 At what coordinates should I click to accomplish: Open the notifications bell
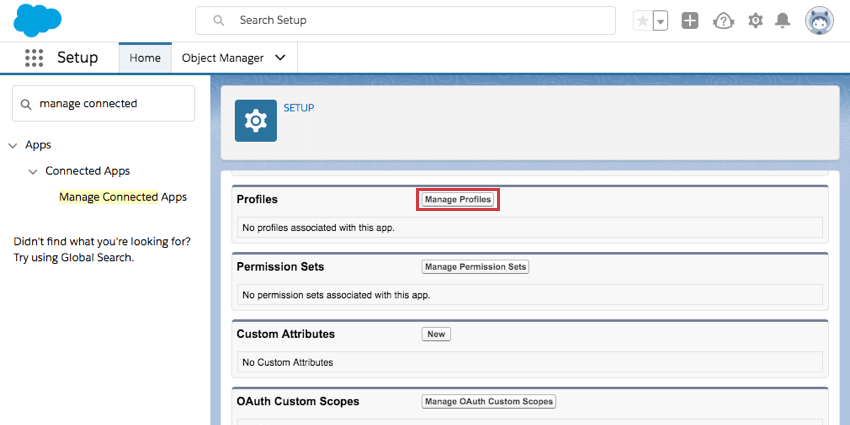click(x=783, y=21)
